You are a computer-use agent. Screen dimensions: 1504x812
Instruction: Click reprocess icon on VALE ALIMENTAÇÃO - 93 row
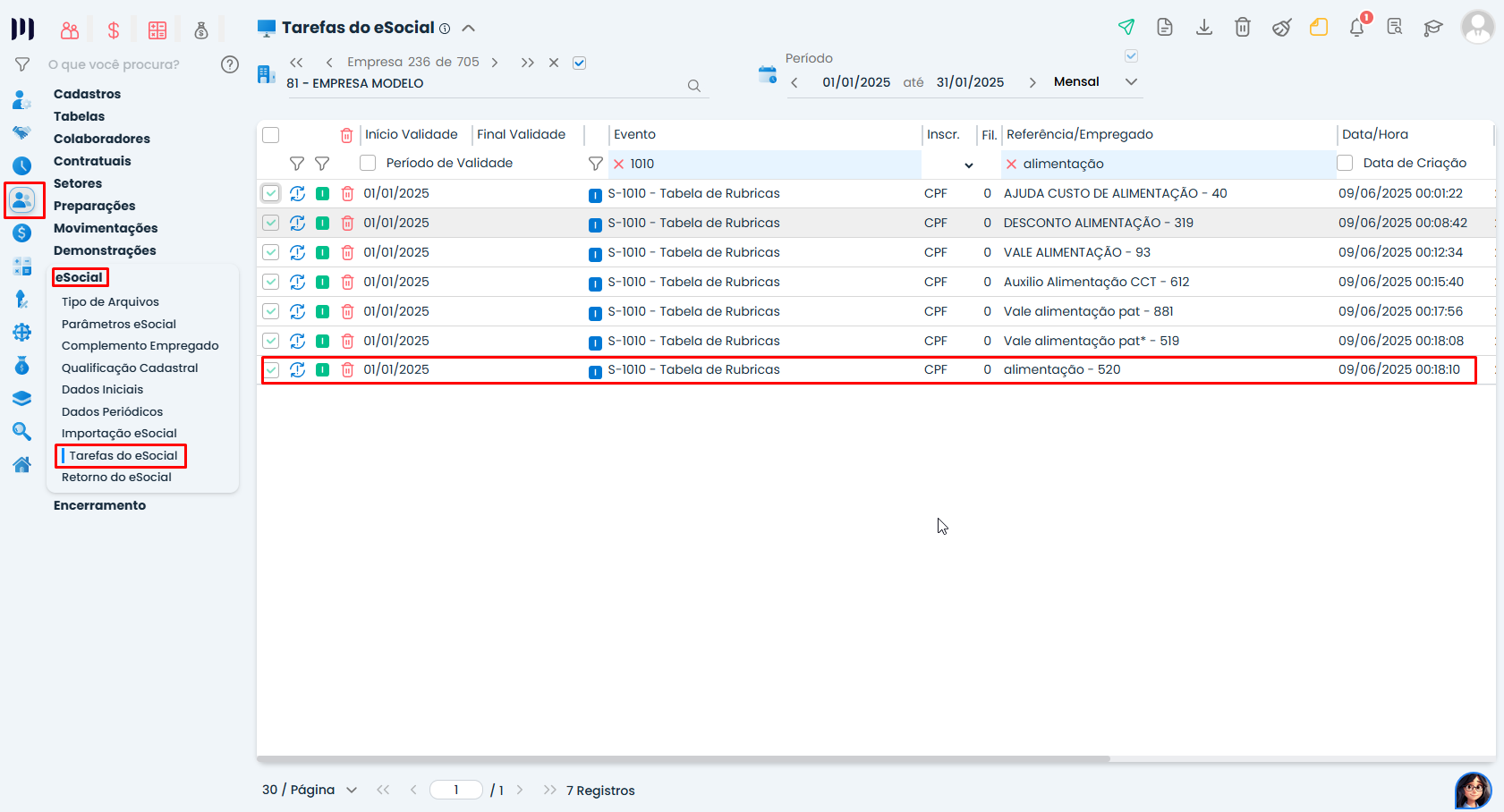[x=297, y=252]
